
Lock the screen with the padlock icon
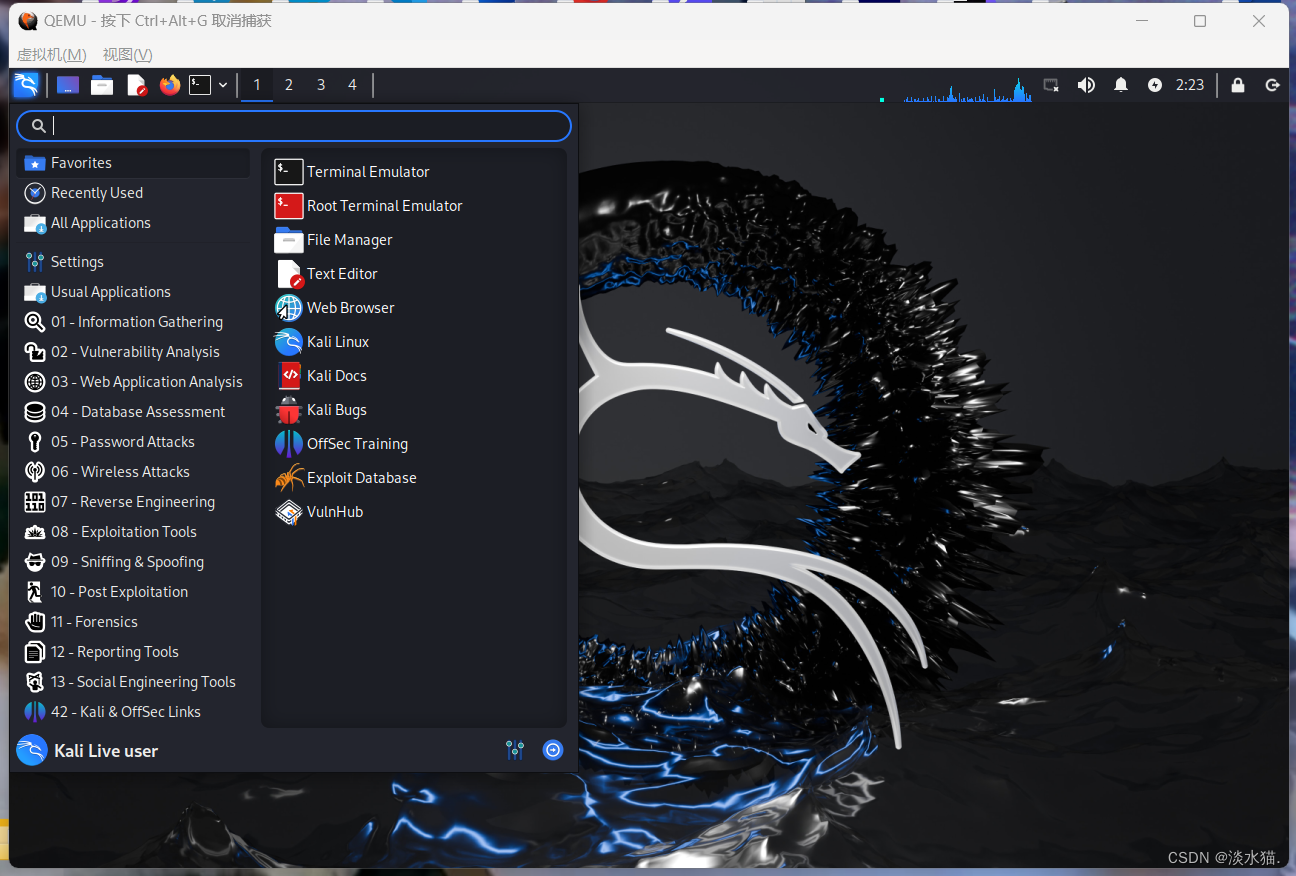1238,85
